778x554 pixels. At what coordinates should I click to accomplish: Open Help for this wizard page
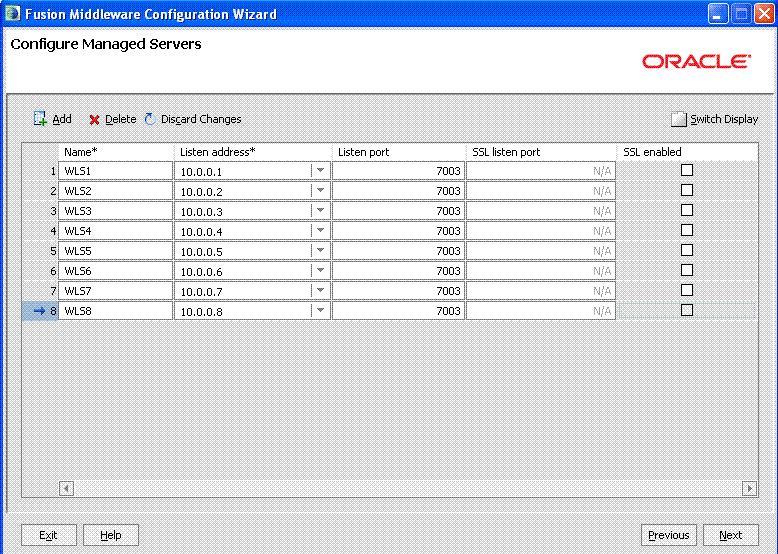111,535
